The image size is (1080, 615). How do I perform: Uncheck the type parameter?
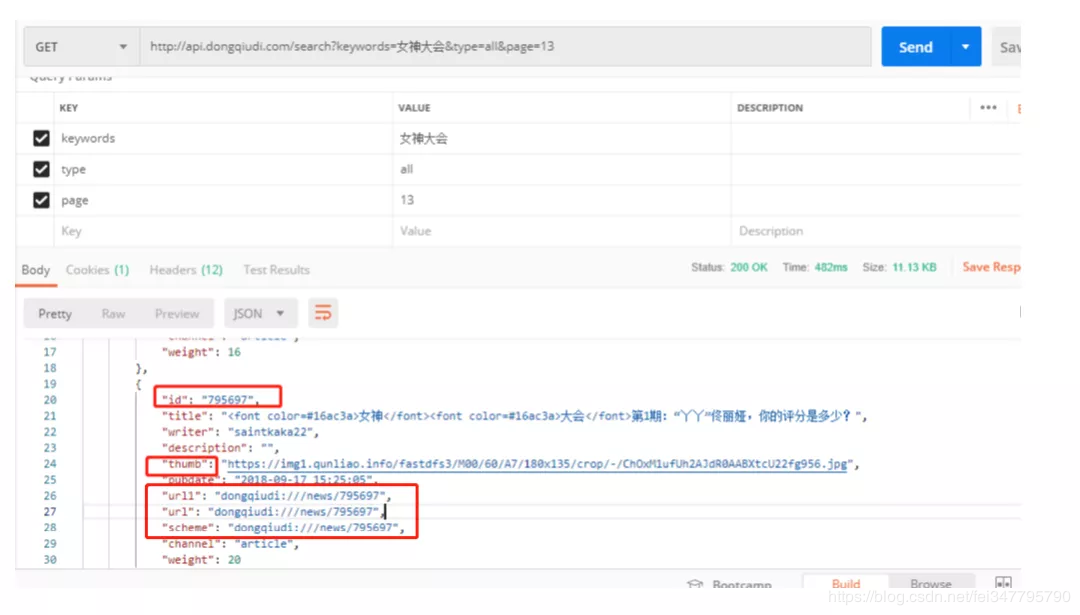click(41, 169)
